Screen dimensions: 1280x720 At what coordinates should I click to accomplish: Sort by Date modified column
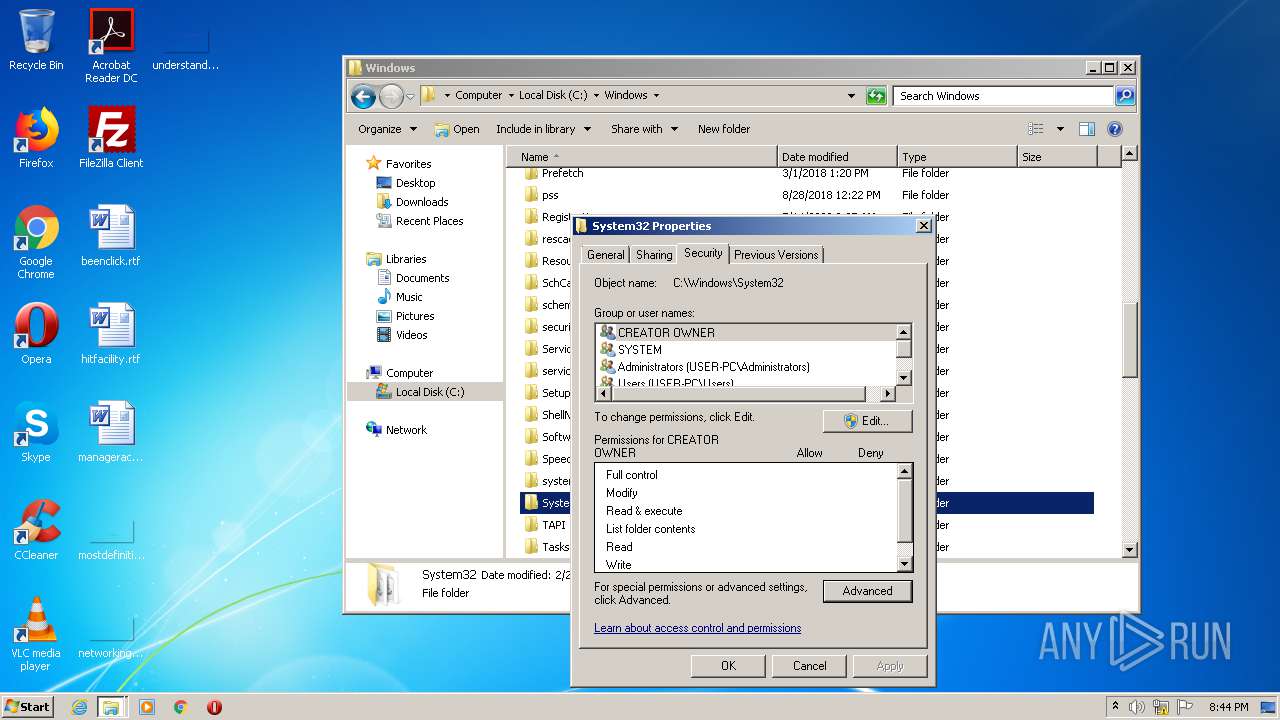(x=837, y=157)
